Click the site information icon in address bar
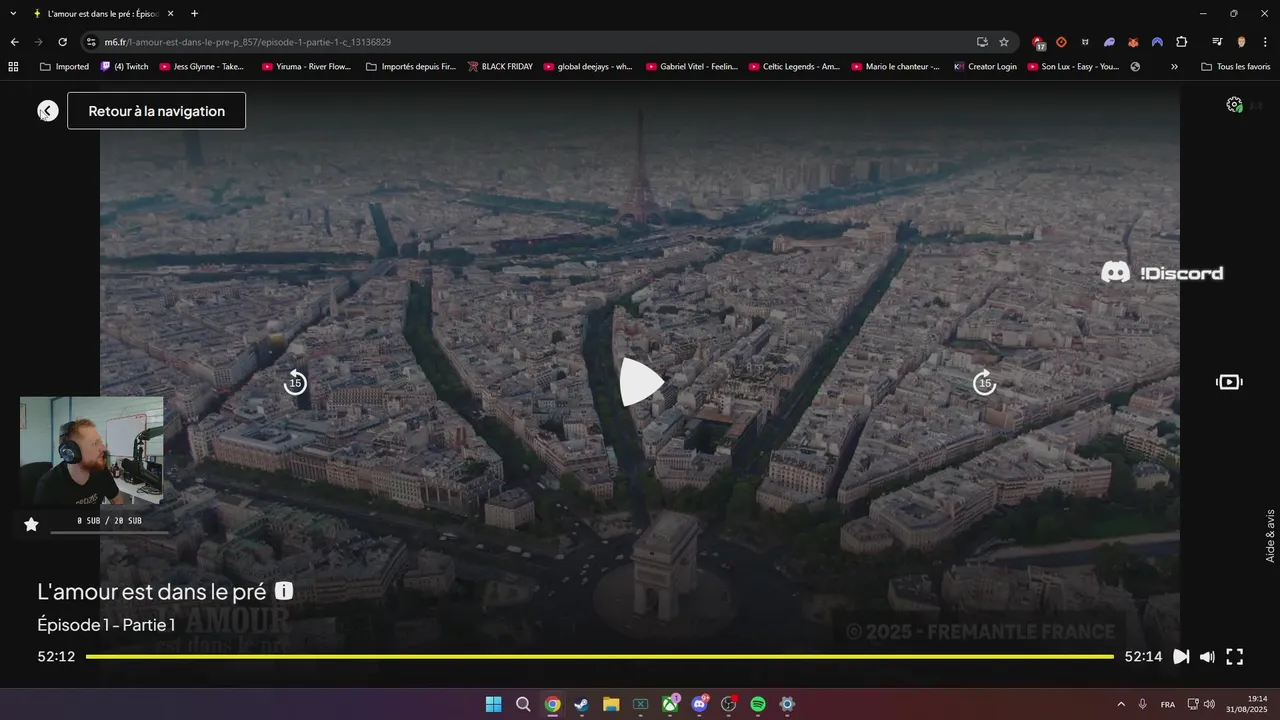 pyautogui.click(x=91, y=42)
